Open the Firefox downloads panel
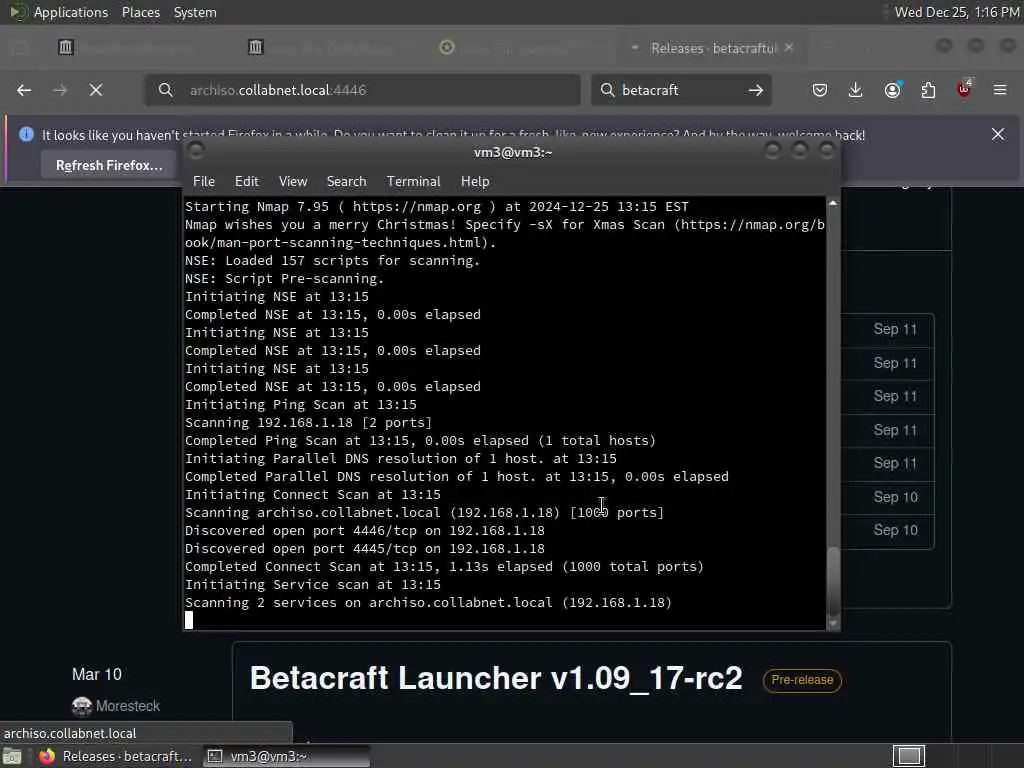 [856, 90]
